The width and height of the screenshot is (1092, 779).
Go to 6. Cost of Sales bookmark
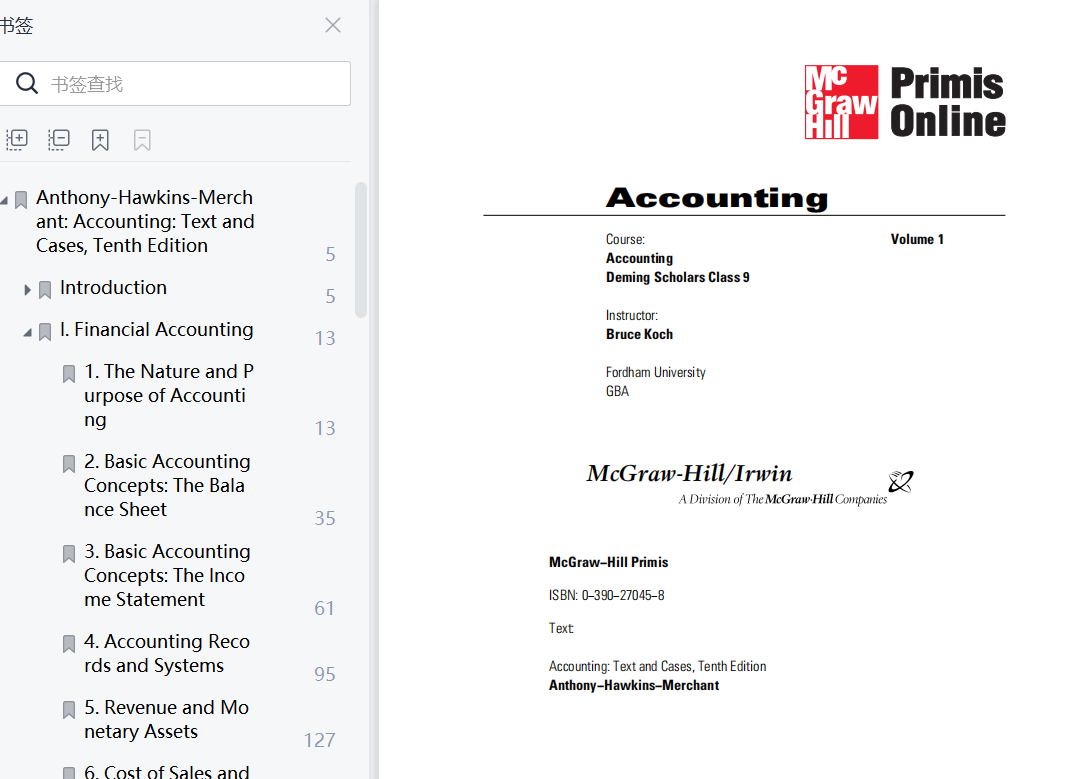(x=166, y=771)
